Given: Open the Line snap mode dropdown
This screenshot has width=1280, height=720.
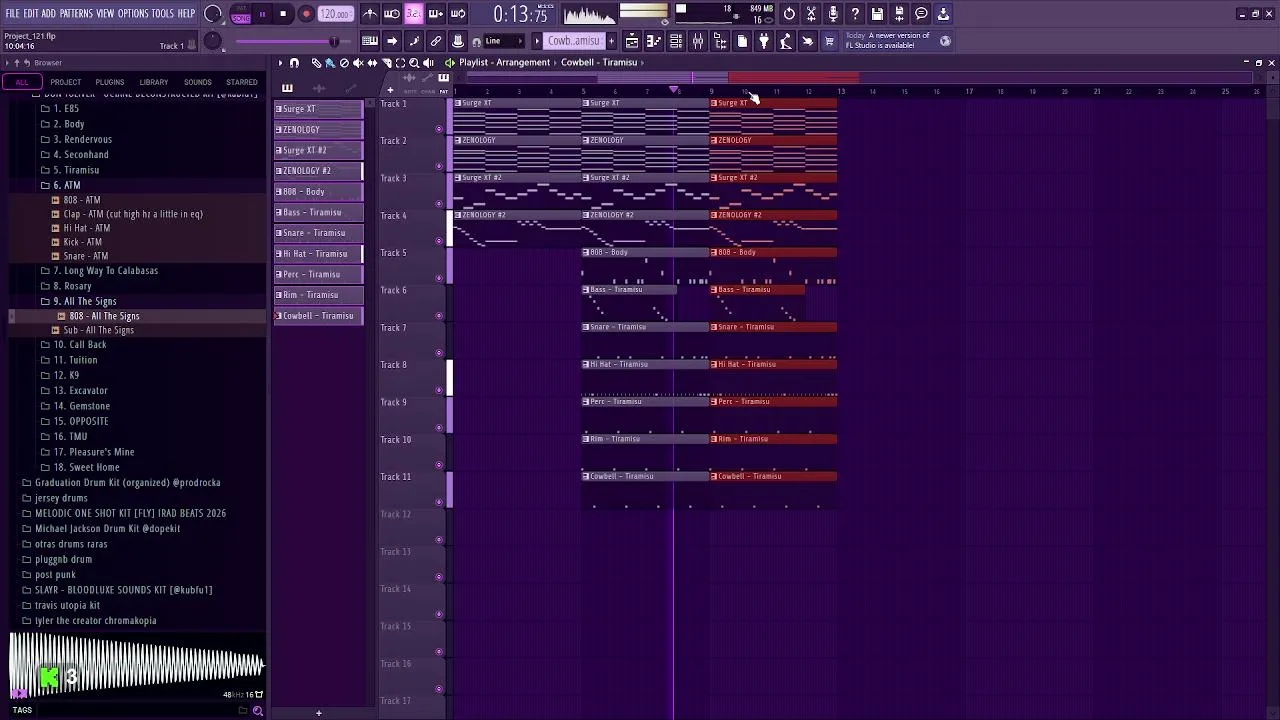Looking at the screenshot, I should coord(506,41).
